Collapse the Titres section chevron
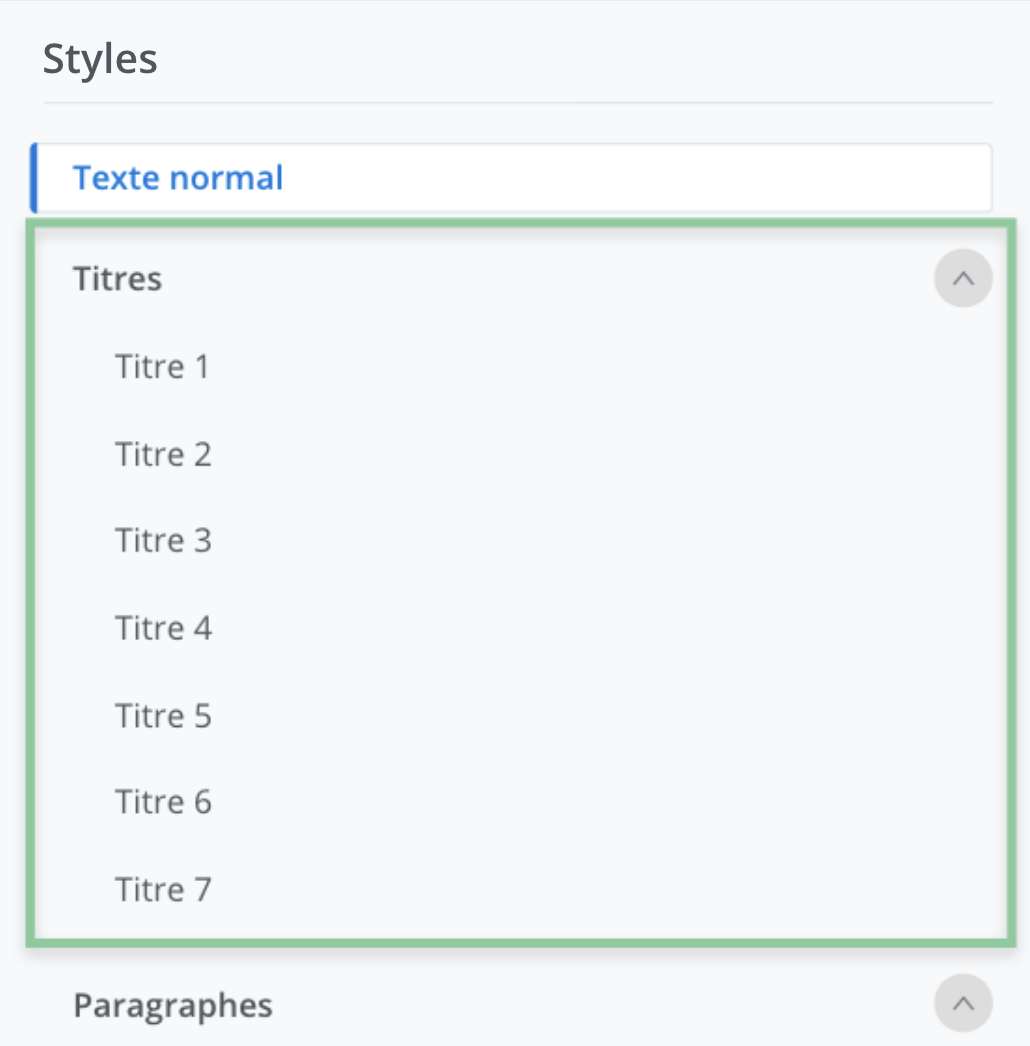 pos(963,279)
